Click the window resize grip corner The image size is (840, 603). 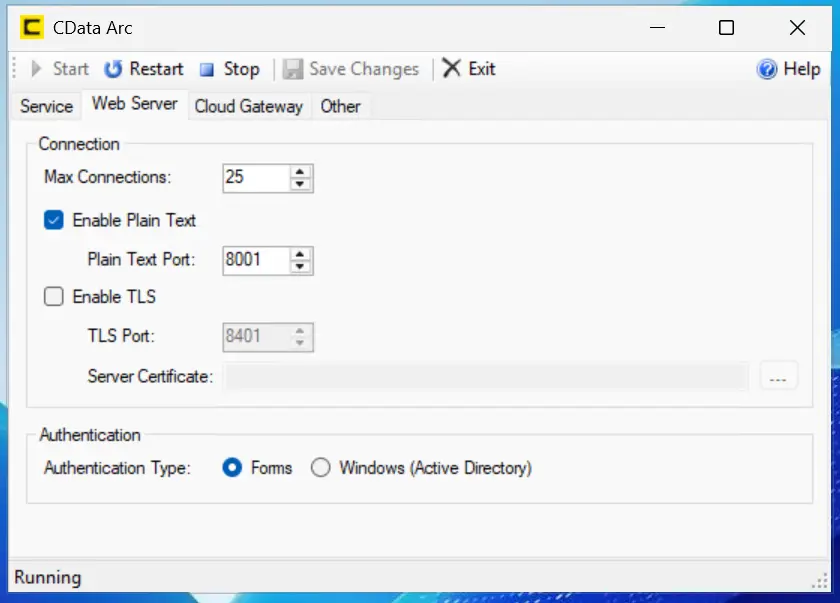(820, 581)
